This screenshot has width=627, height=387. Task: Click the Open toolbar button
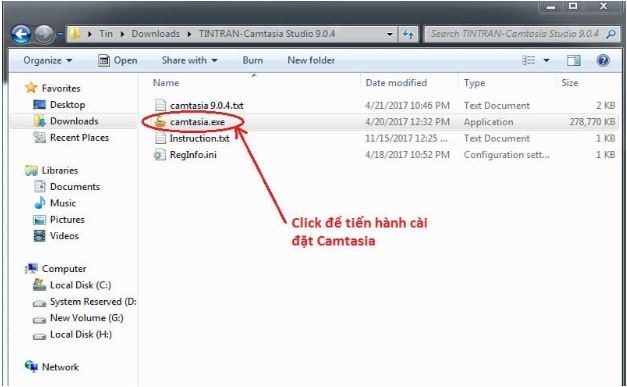point(118,60)
